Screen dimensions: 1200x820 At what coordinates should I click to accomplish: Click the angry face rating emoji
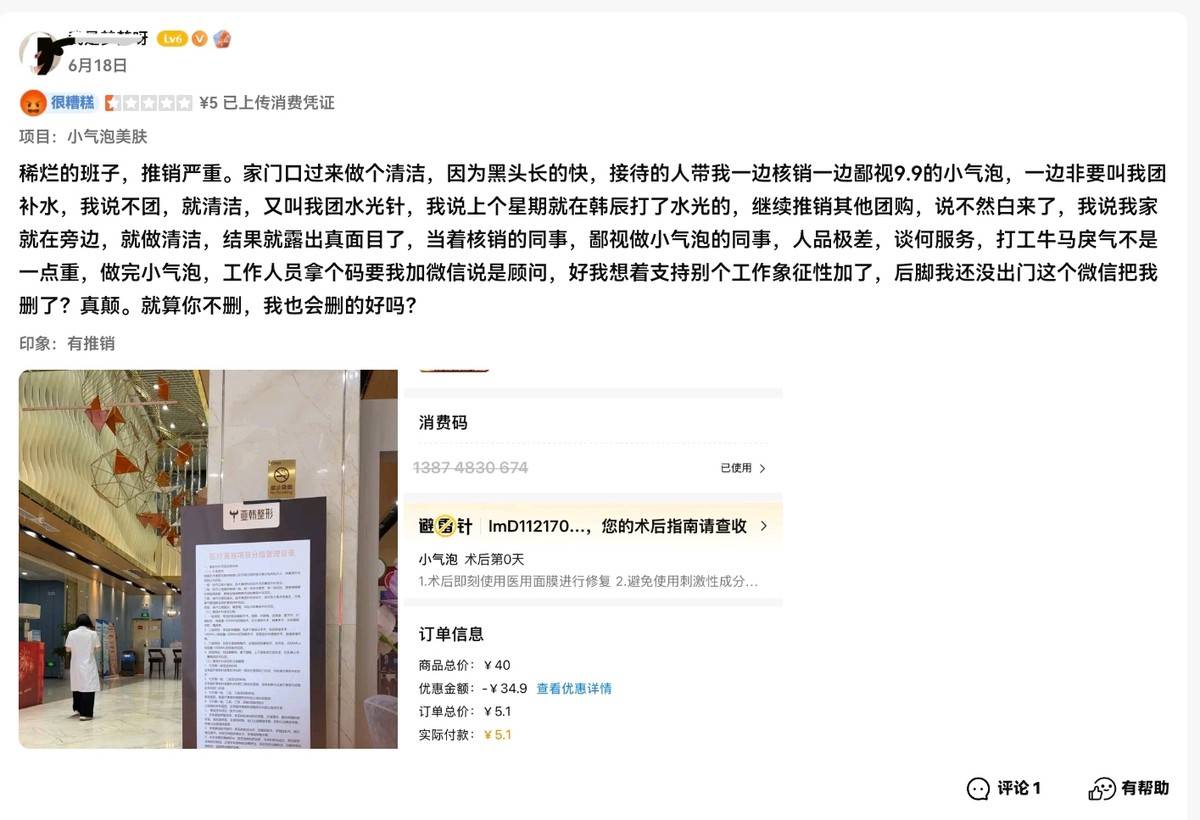[33, 102]
